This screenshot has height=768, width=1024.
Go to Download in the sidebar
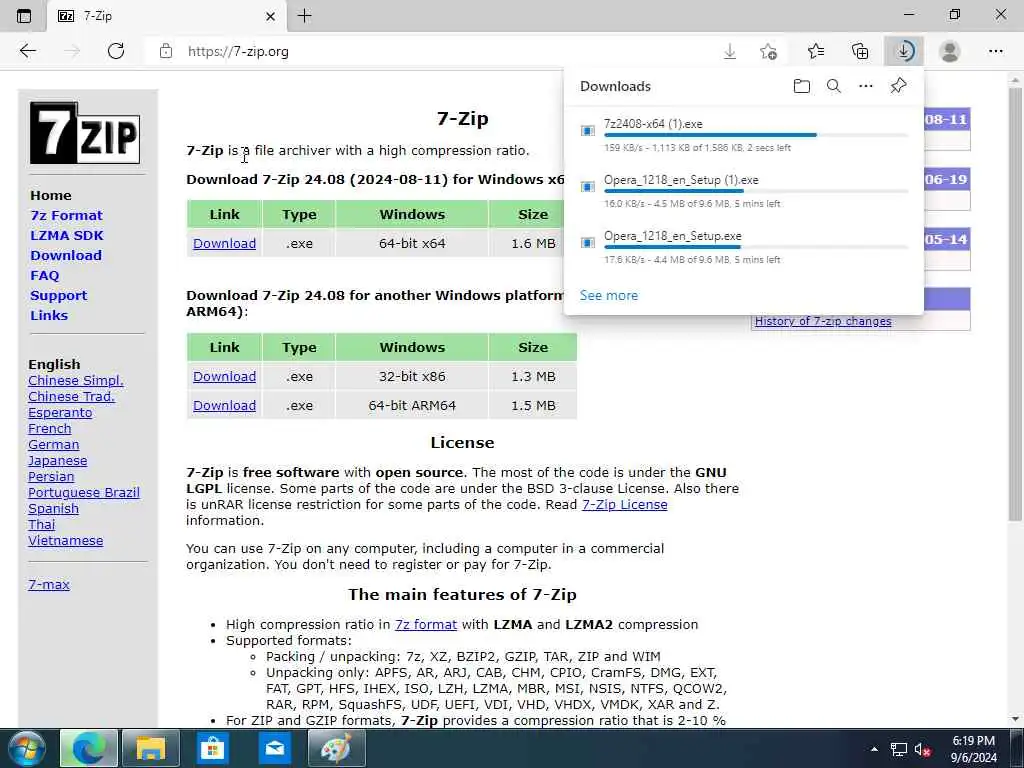(65, 255)
